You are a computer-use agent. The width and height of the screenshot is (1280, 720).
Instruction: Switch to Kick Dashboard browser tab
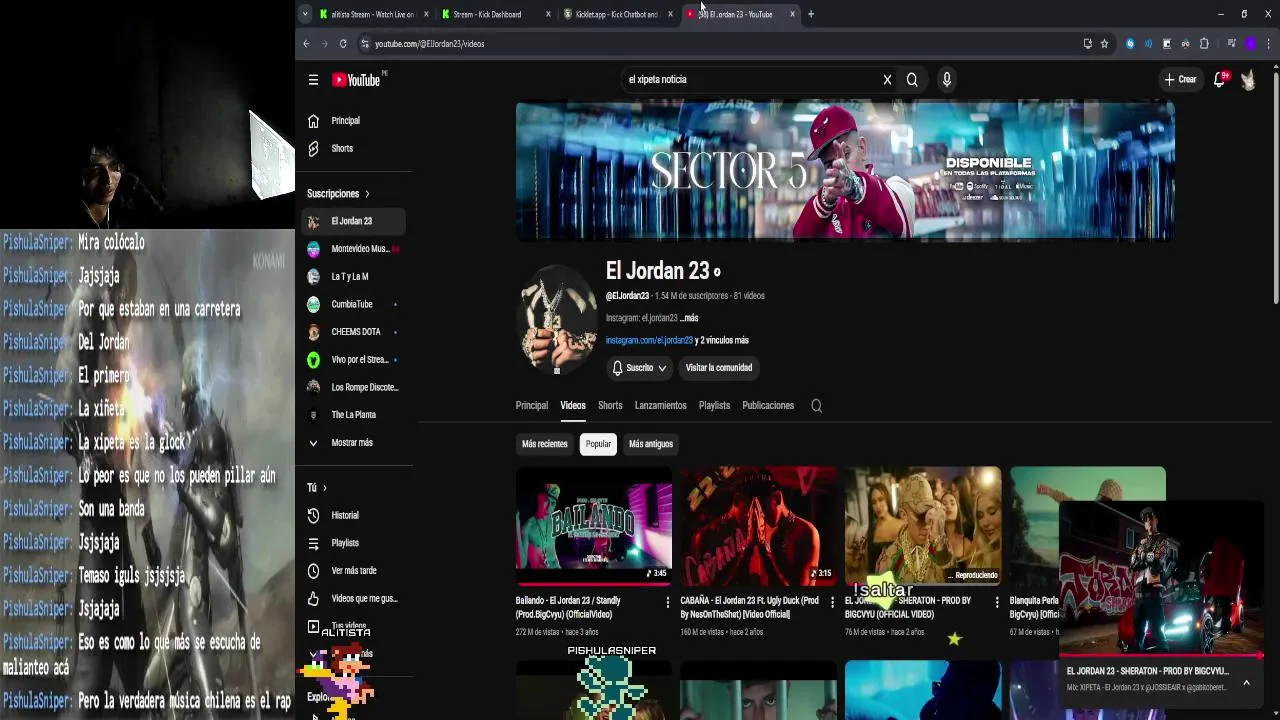495,14
